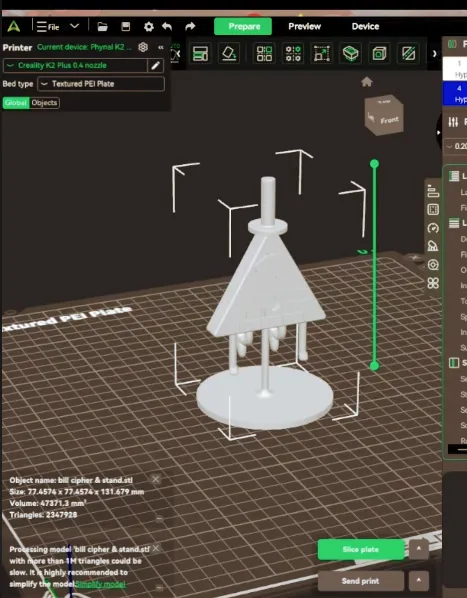Open the Creality K2 Plus 0.4 nozzle dropdown
467x598 pixels.
click(x=75, y=65)
